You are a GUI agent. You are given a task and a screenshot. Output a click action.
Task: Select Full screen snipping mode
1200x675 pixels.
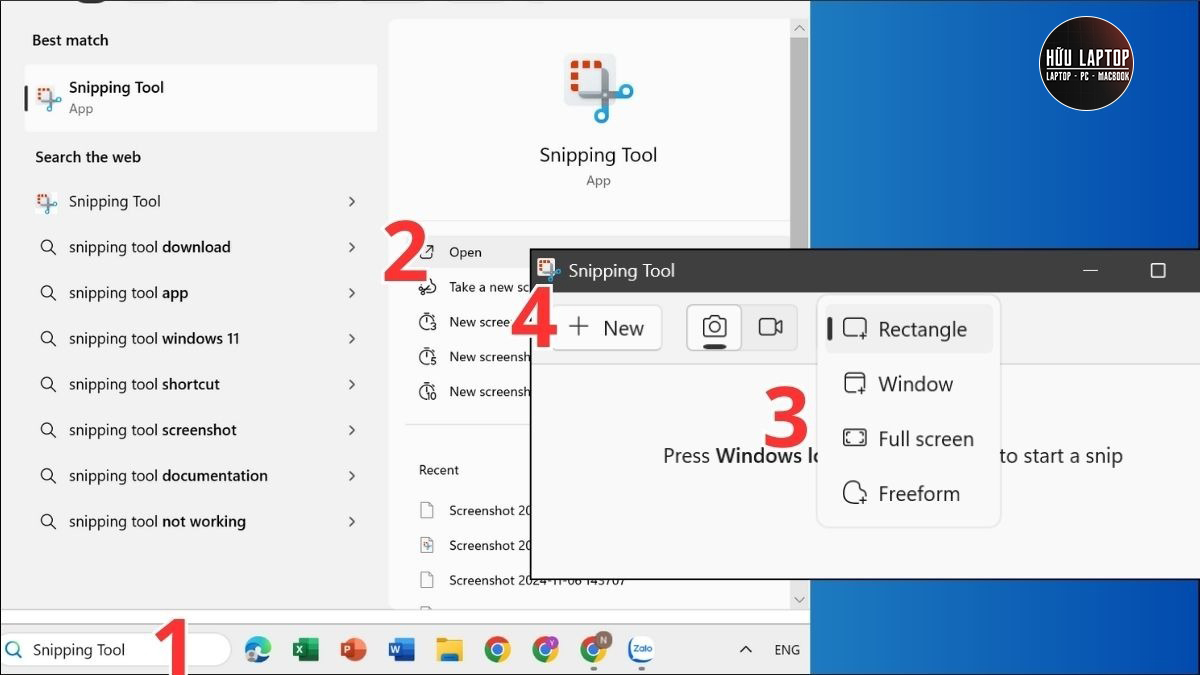908,439
